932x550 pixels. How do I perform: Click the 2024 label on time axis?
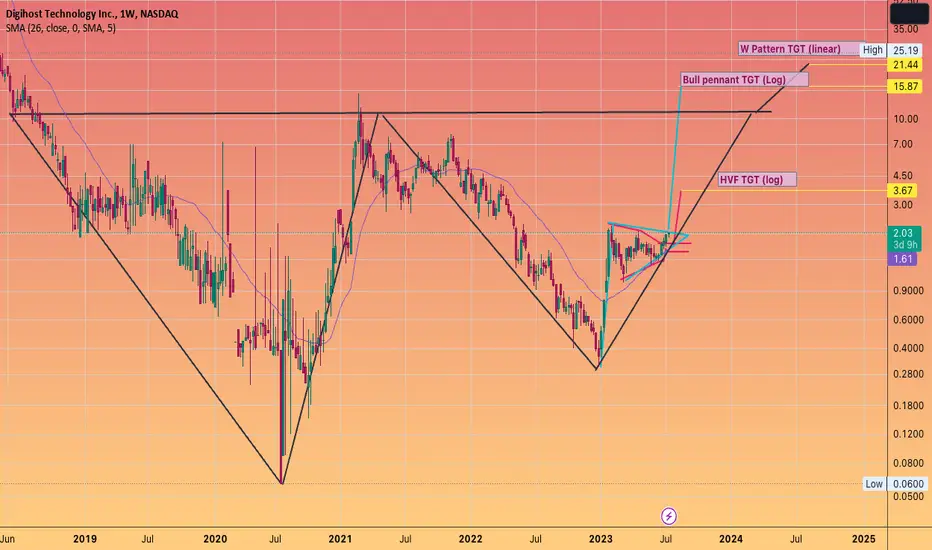tap(731, 539)
